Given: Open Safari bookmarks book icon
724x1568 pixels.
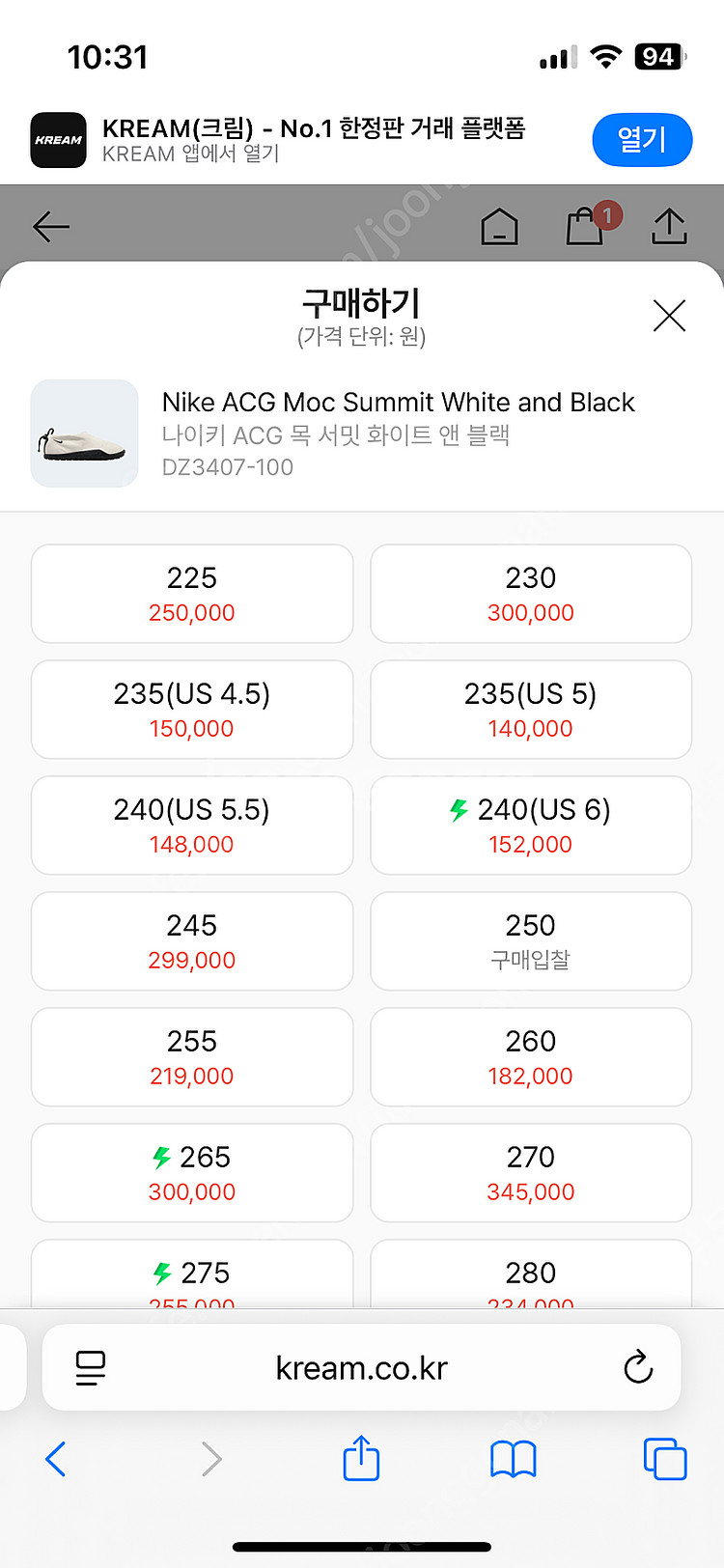Looking at the screenshot, I should pos(513,1459).
